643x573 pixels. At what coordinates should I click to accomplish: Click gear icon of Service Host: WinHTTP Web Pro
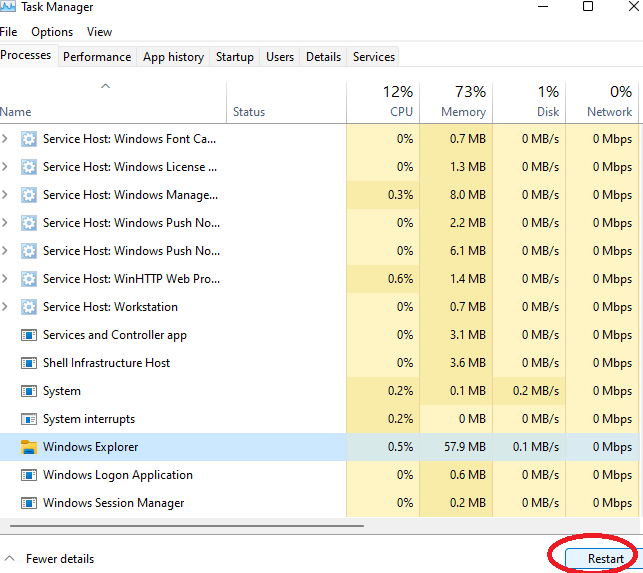[29, 279]
